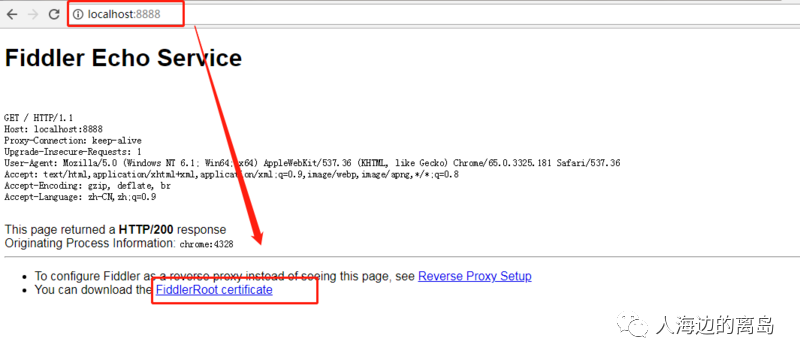
Task: Click the chrome:4328 process text
Action: 207,244
